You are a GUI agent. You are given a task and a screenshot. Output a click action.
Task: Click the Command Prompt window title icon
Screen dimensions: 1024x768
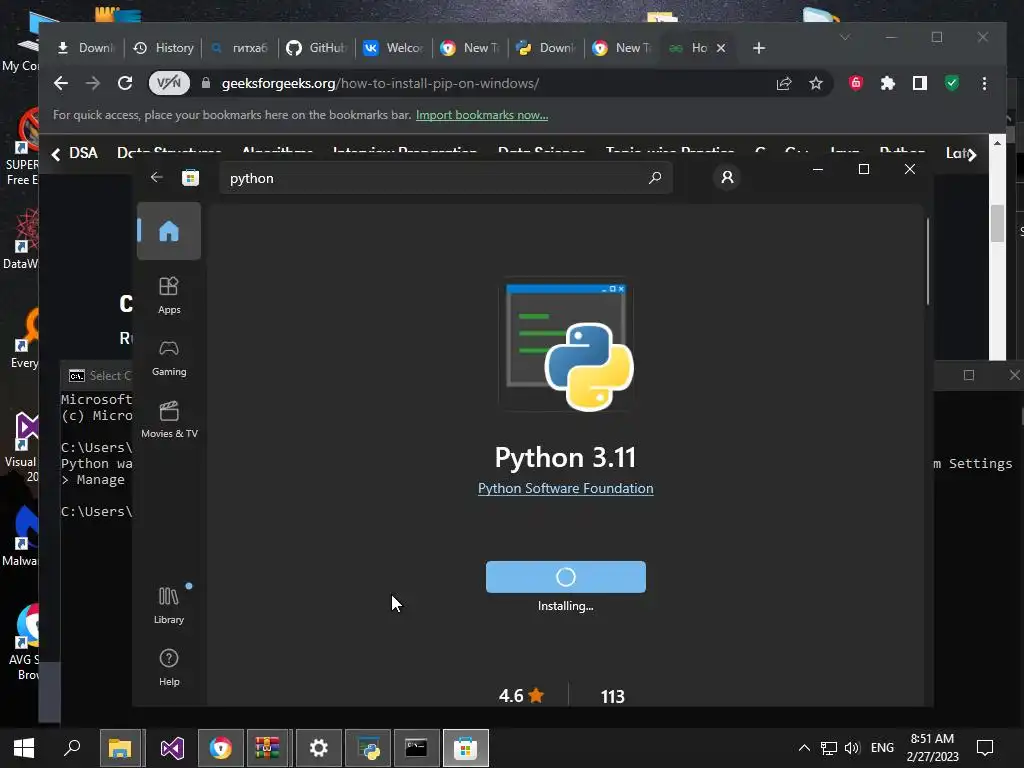tap(76, 376)
